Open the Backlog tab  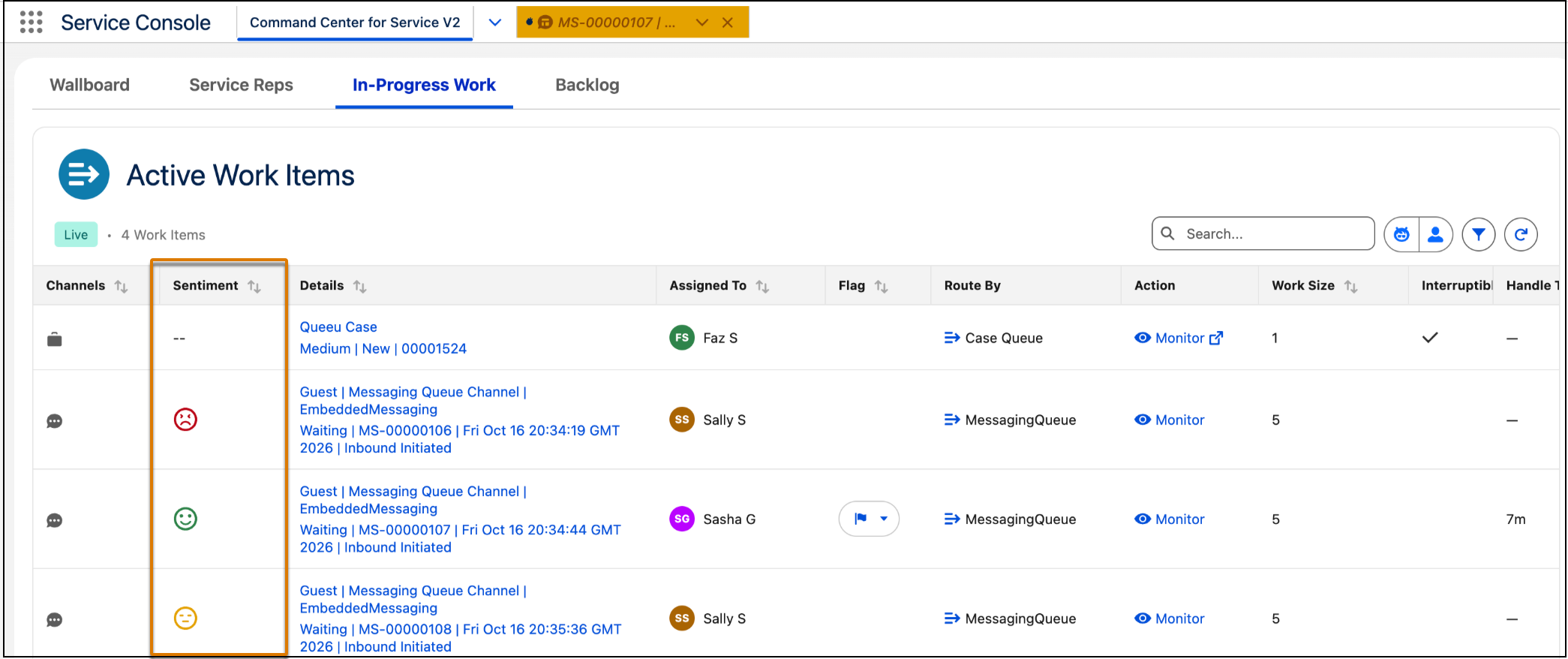587,85
